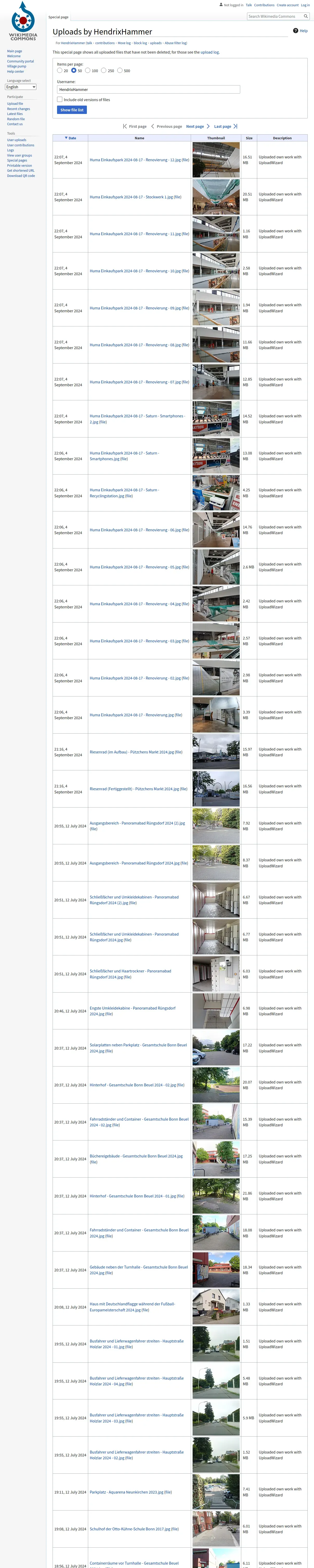This screenshot has width=314, height=1568.
Task: Open Special pages in sidebar
Action: coord(17,160)
